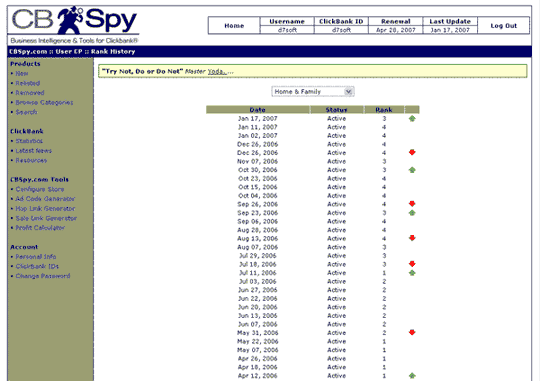Open the Hop Link Generator tool
Screen dimensions: 540x381
point(45,208)
